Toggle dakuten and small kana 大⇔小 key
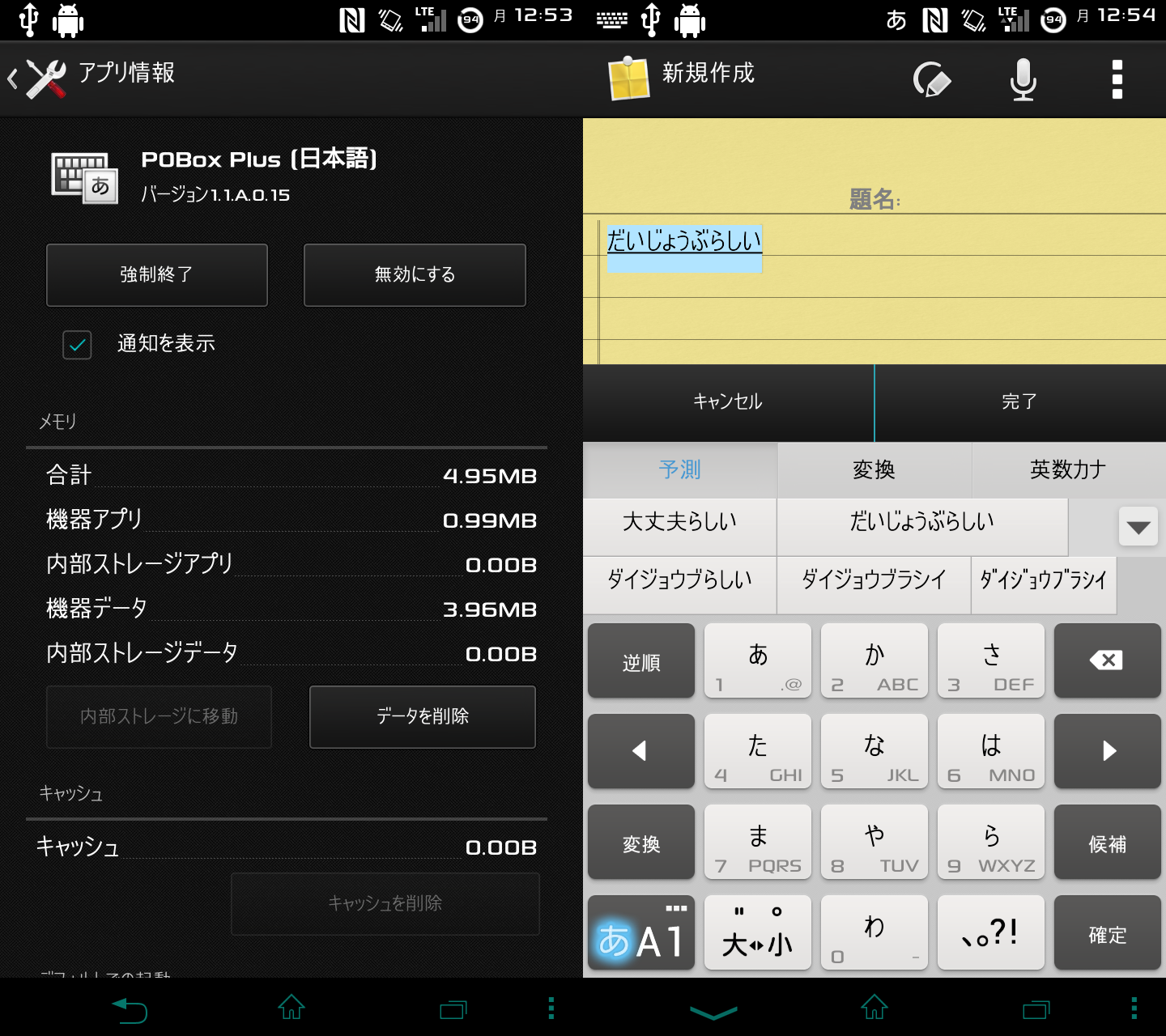 [x=758, y=932]
